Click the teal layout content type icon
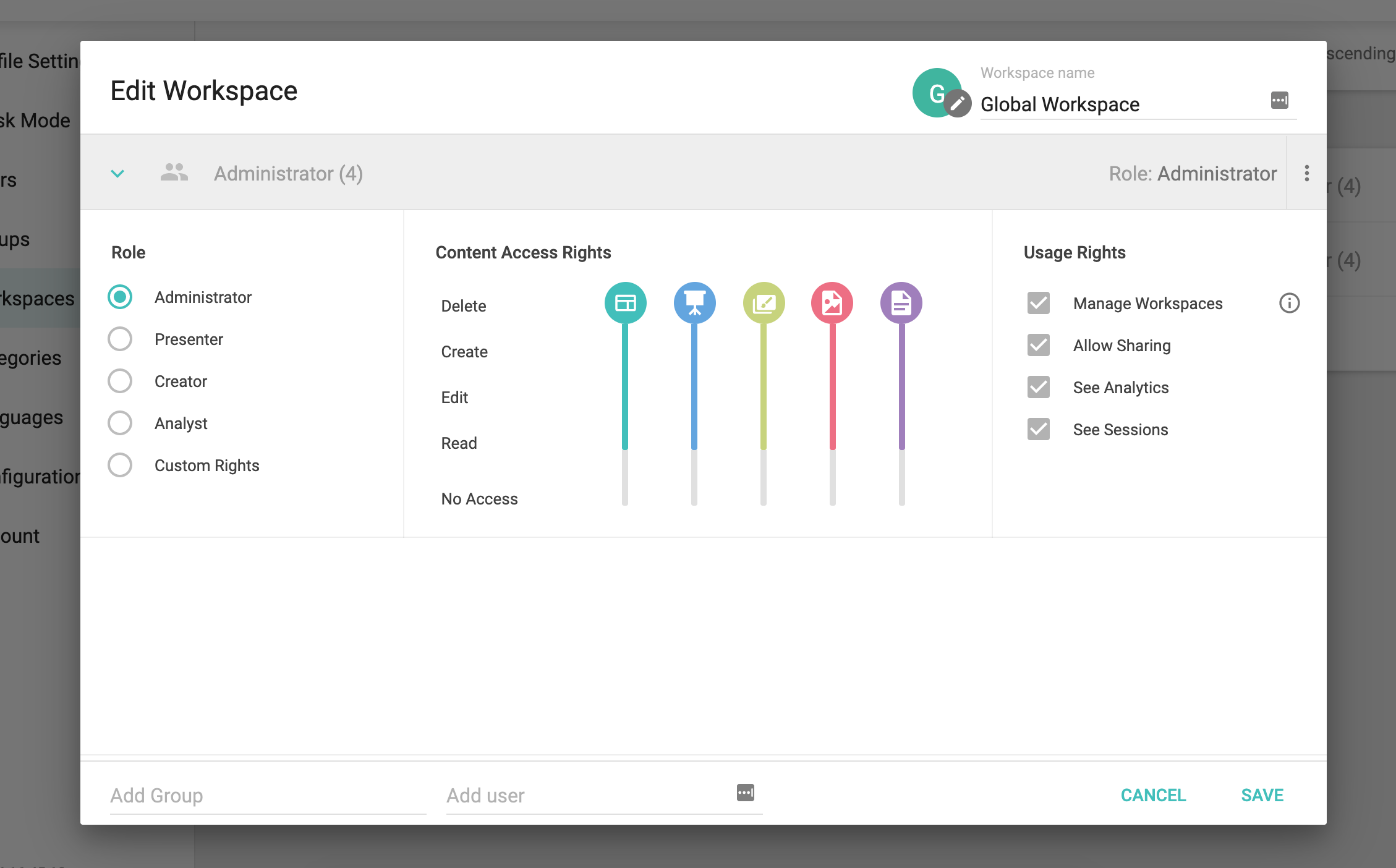 tap(625, 303)
